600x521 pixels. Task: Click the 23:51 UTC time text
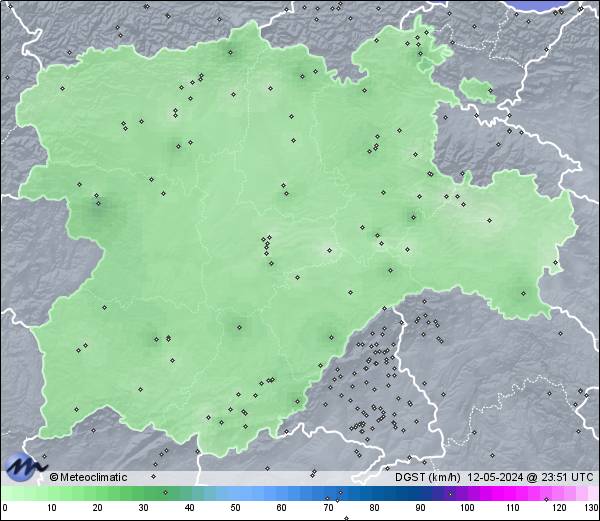pos(566,477)
